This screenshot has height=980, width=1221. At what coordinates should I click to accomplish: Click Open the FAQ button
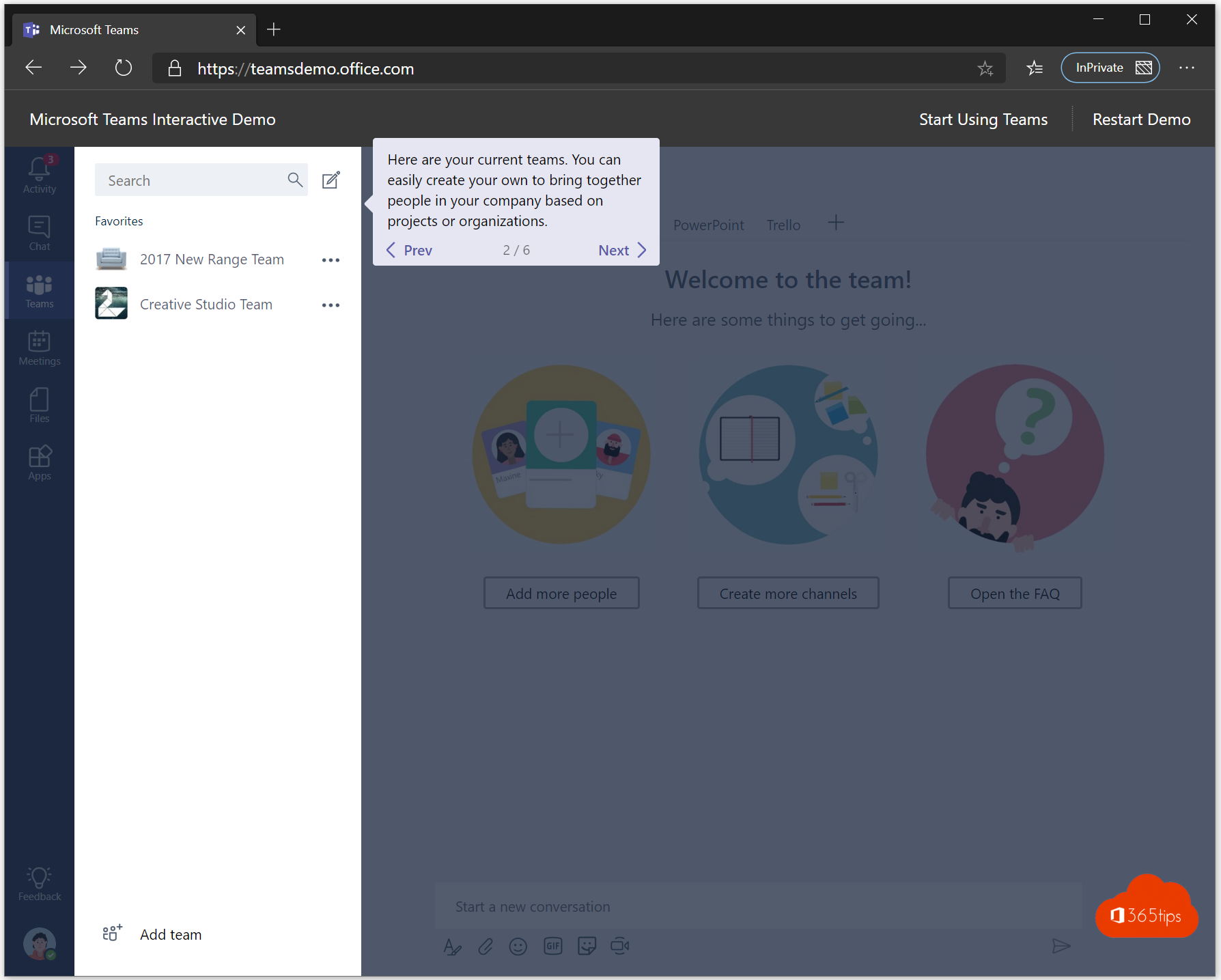pyautogui.click(x=1015, y=593)
